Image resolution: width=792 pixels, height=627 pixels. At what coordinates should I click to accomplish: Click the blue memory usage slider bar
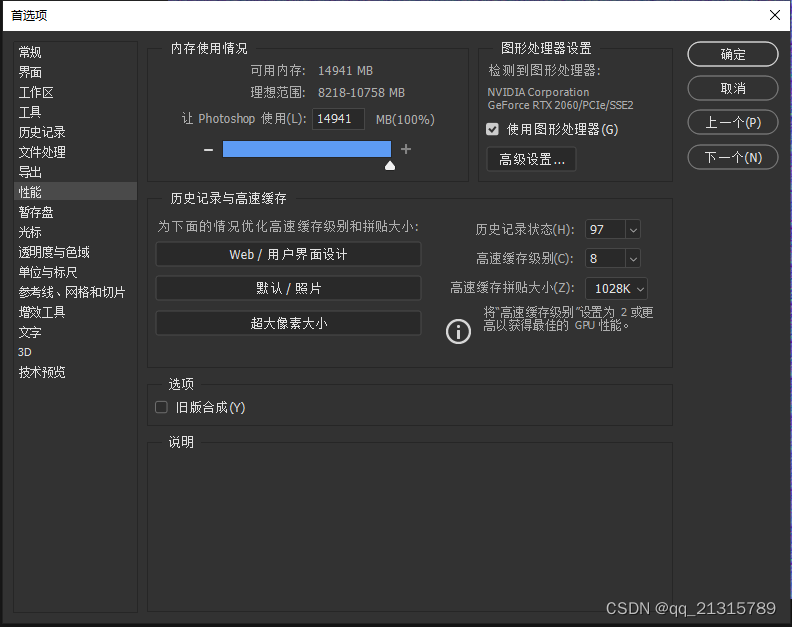point(307,149)
